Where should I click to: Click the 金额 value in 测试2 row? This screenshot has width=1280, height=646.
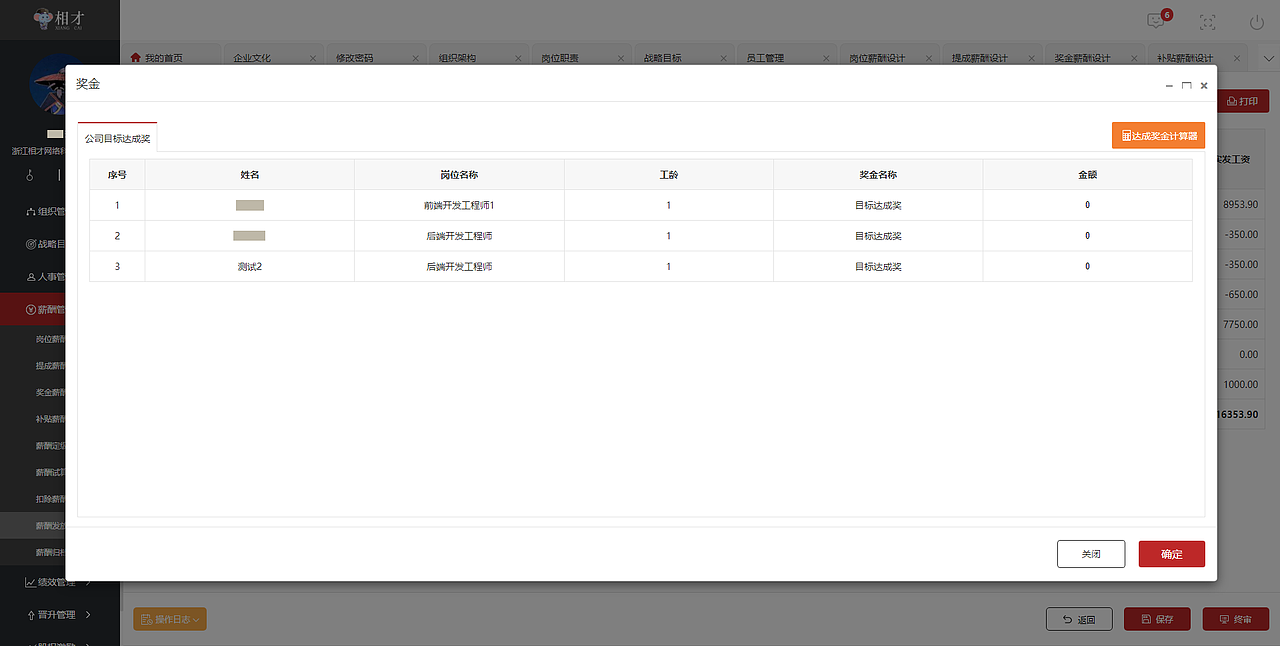point(1088,267)
